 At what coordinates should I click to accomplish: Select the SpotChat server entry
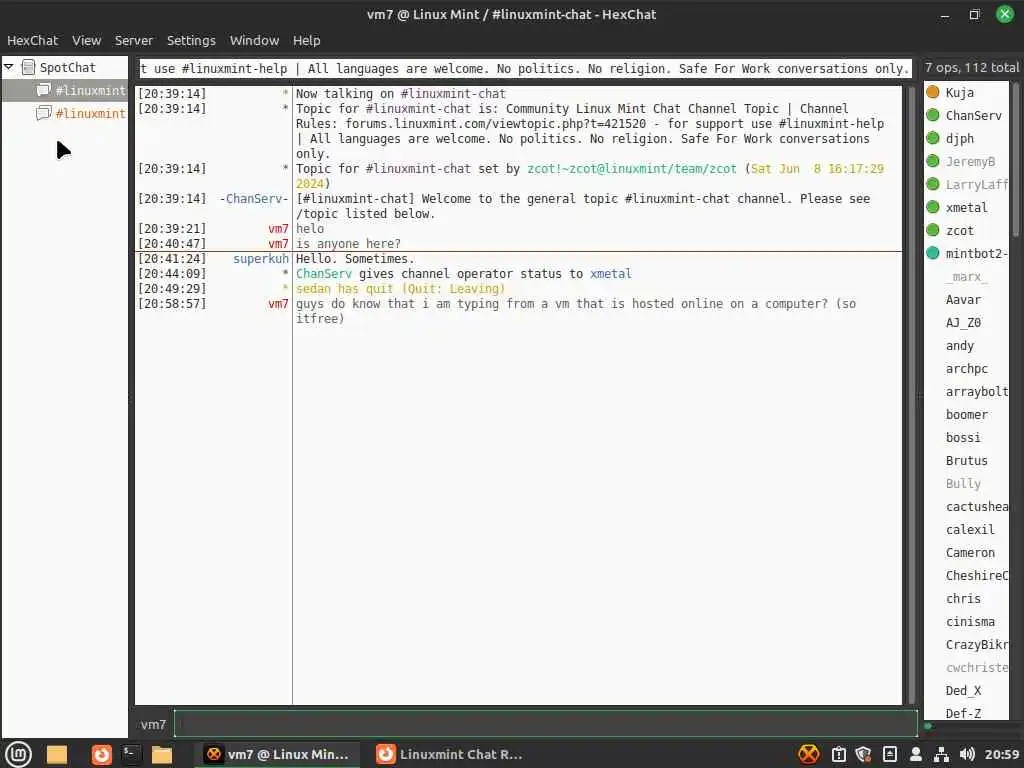(x=67, y=67)
